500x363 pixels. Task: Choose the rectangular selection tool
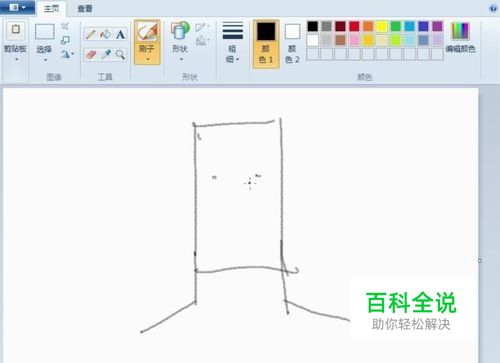coord(45,32)
